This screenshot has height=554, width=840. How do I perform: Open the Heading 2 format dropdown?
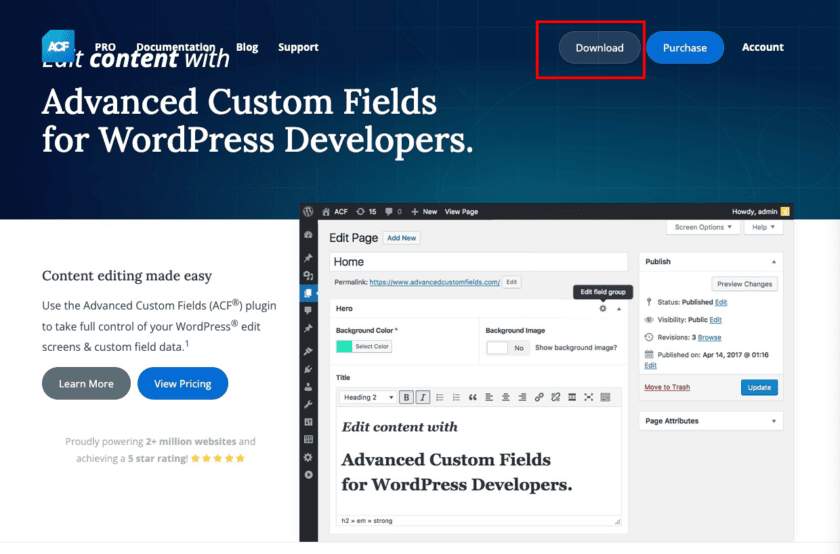tap(367, 397)
